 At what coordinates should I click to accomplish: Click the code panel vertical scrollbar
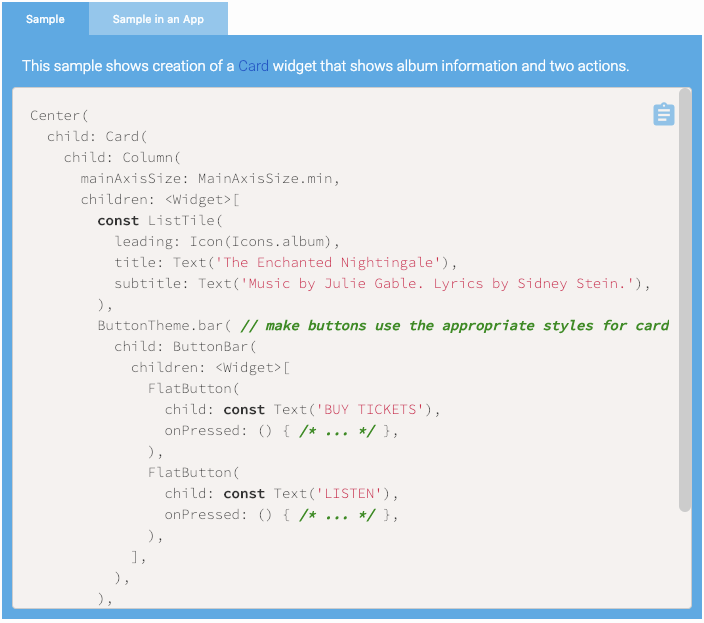pyautogui.click(x=685, y=299)
